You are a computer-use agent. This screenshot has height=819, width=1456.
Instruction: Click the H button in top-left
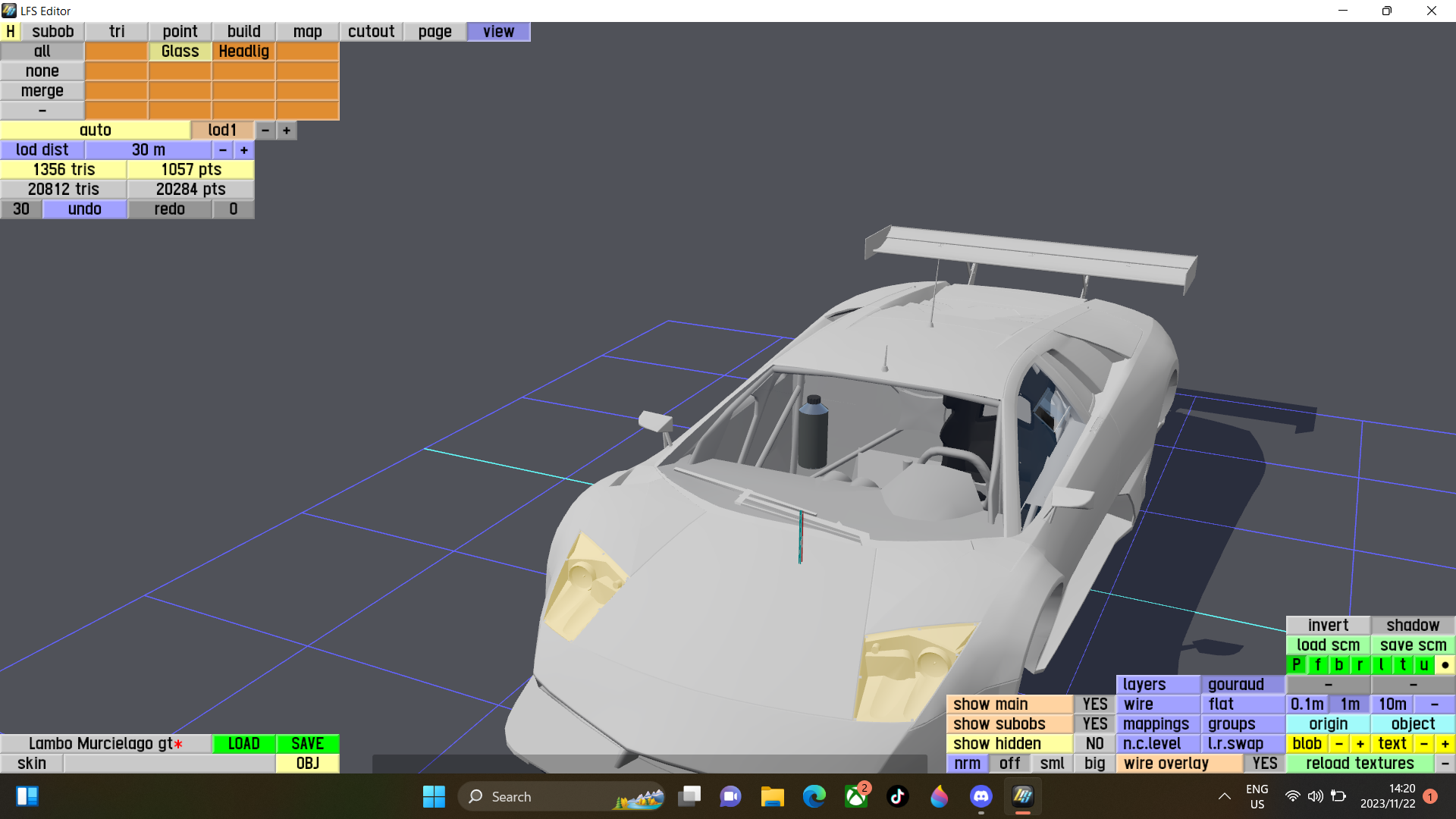click(10, 31)
